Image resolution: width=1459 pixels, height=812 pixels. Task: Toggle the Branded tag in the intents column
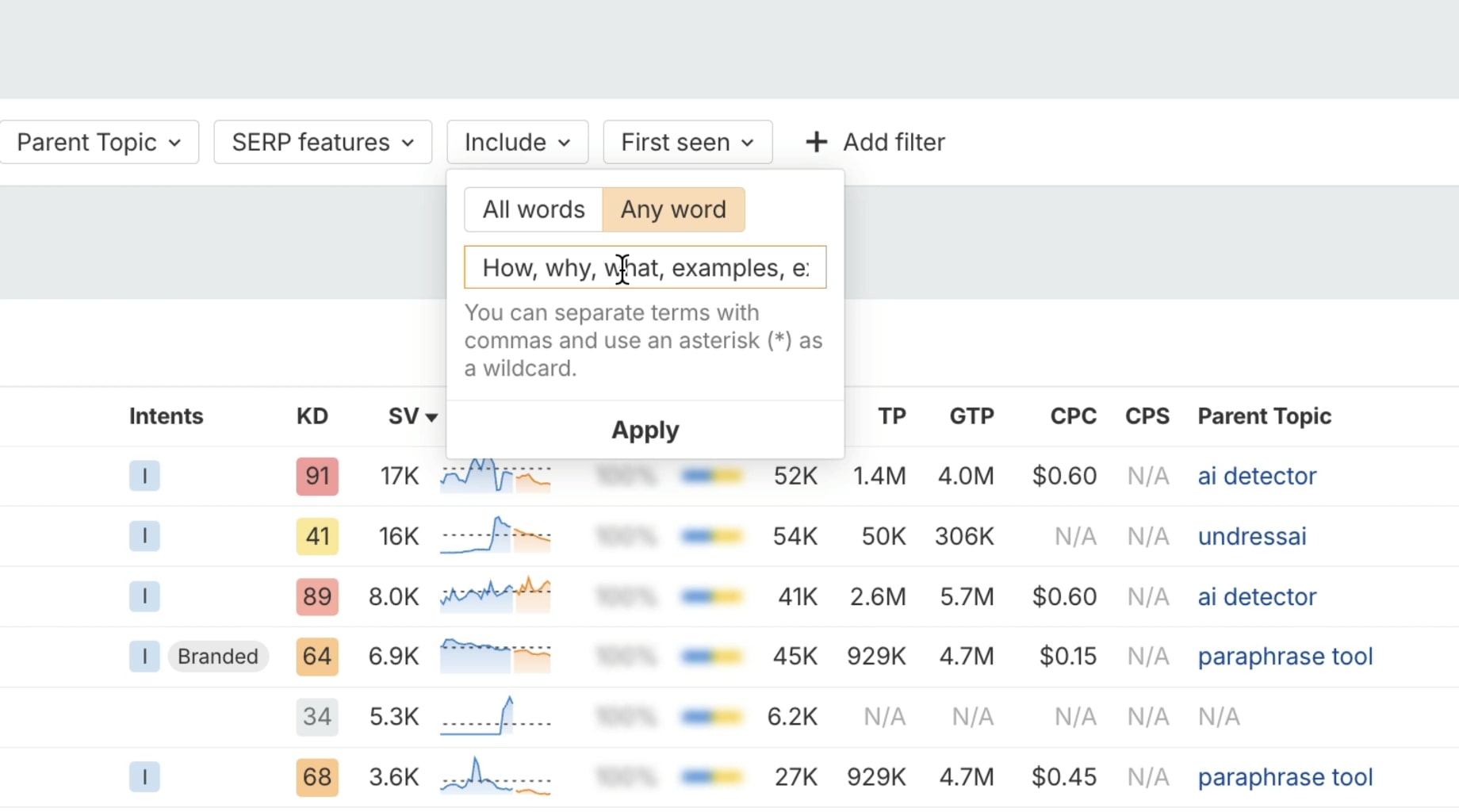(x=218, y=657)
